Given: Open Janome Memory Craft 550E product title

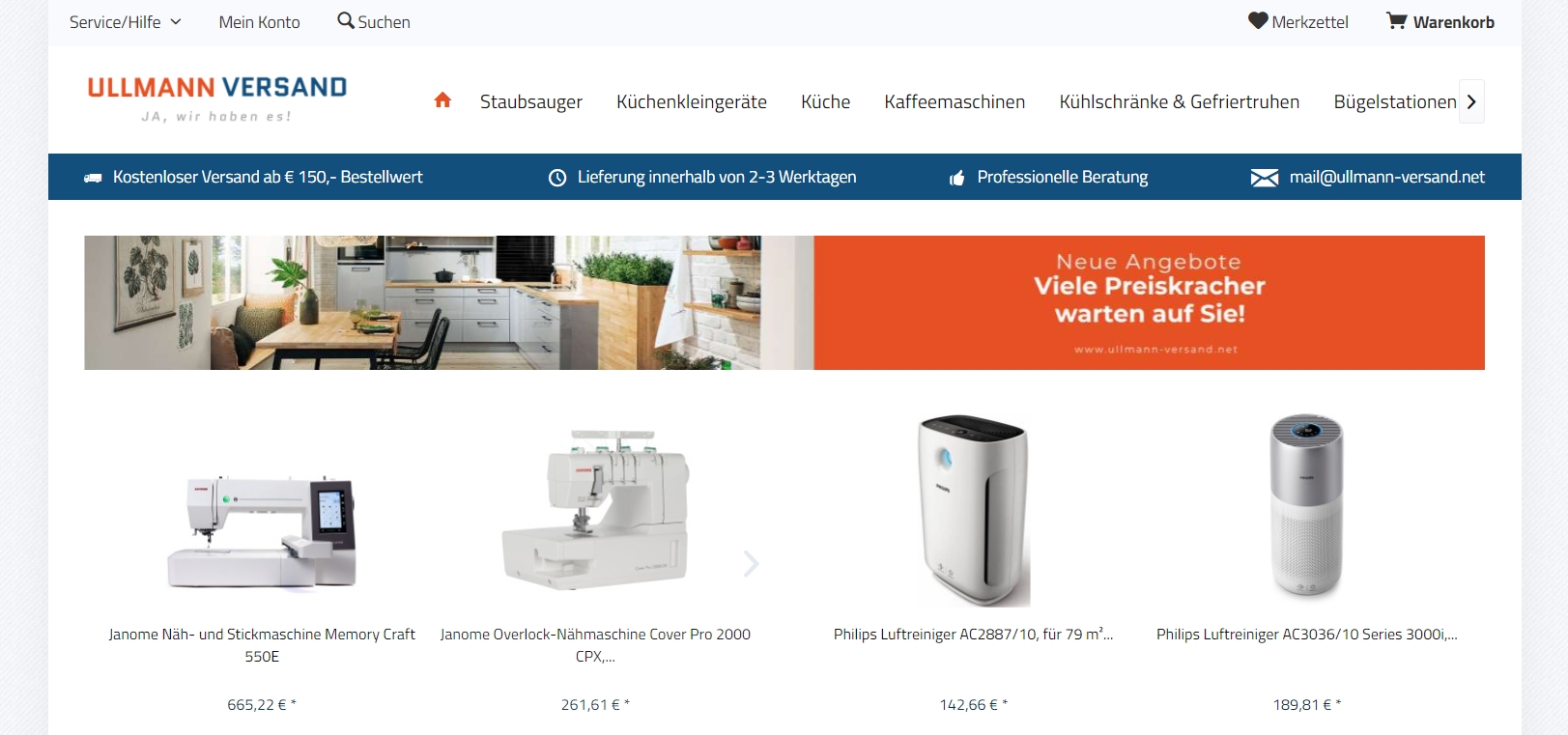Looking at the screenshot, I should tap(262, 645).
